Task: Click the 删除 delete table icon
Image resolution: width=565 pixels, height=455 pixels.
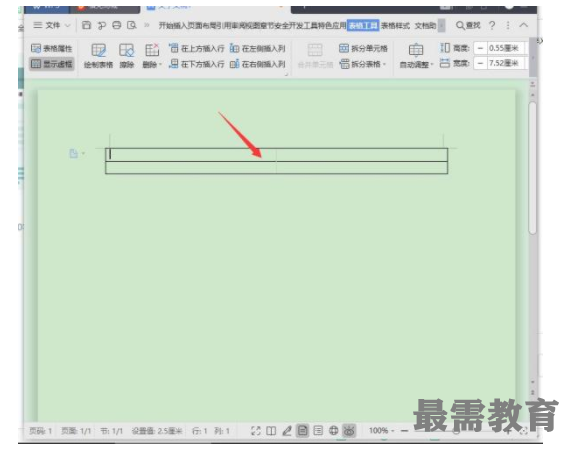Action: (x=152, y=50)
